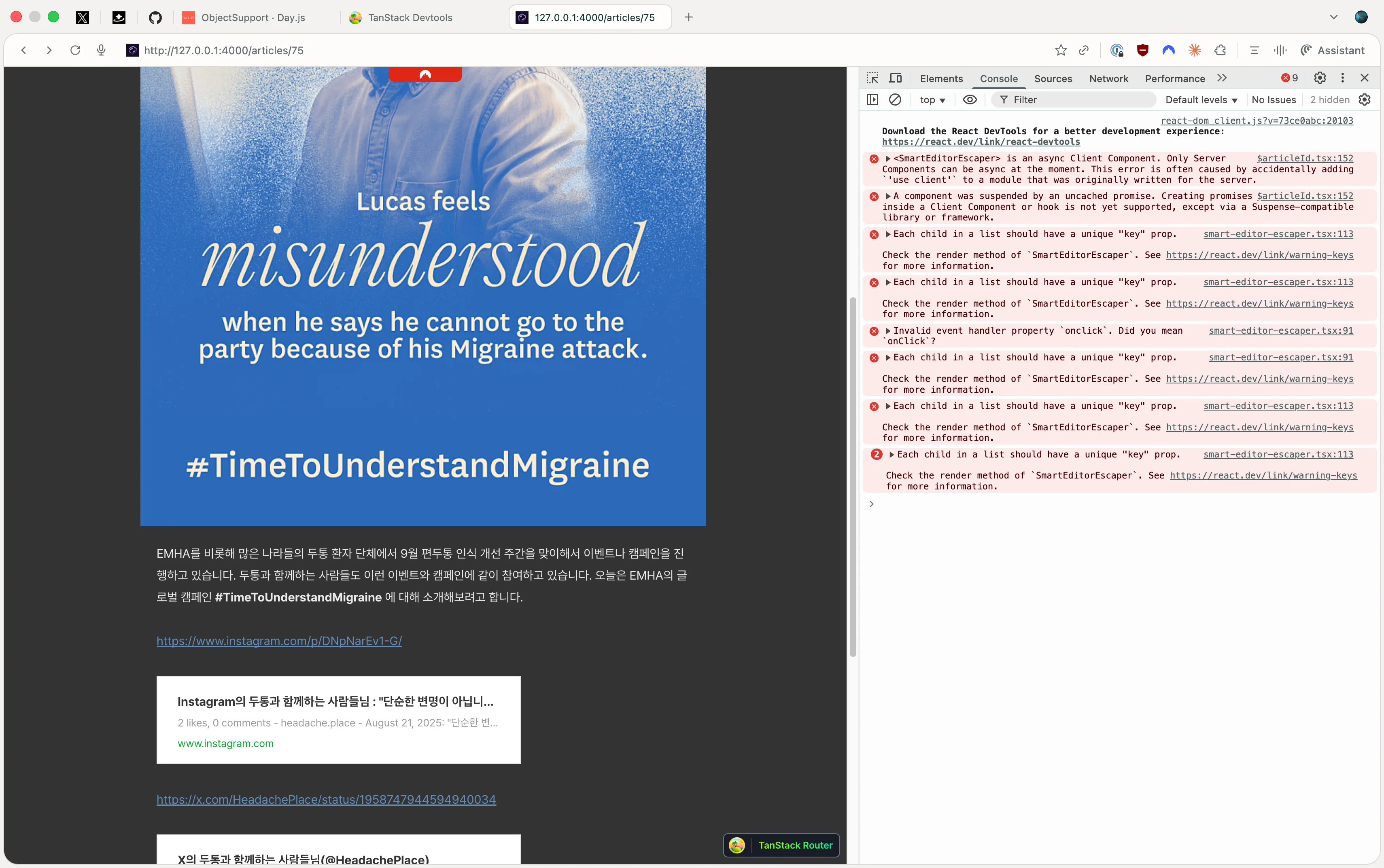Switch to the TanStack Devtools browser tab

(410, 17)
